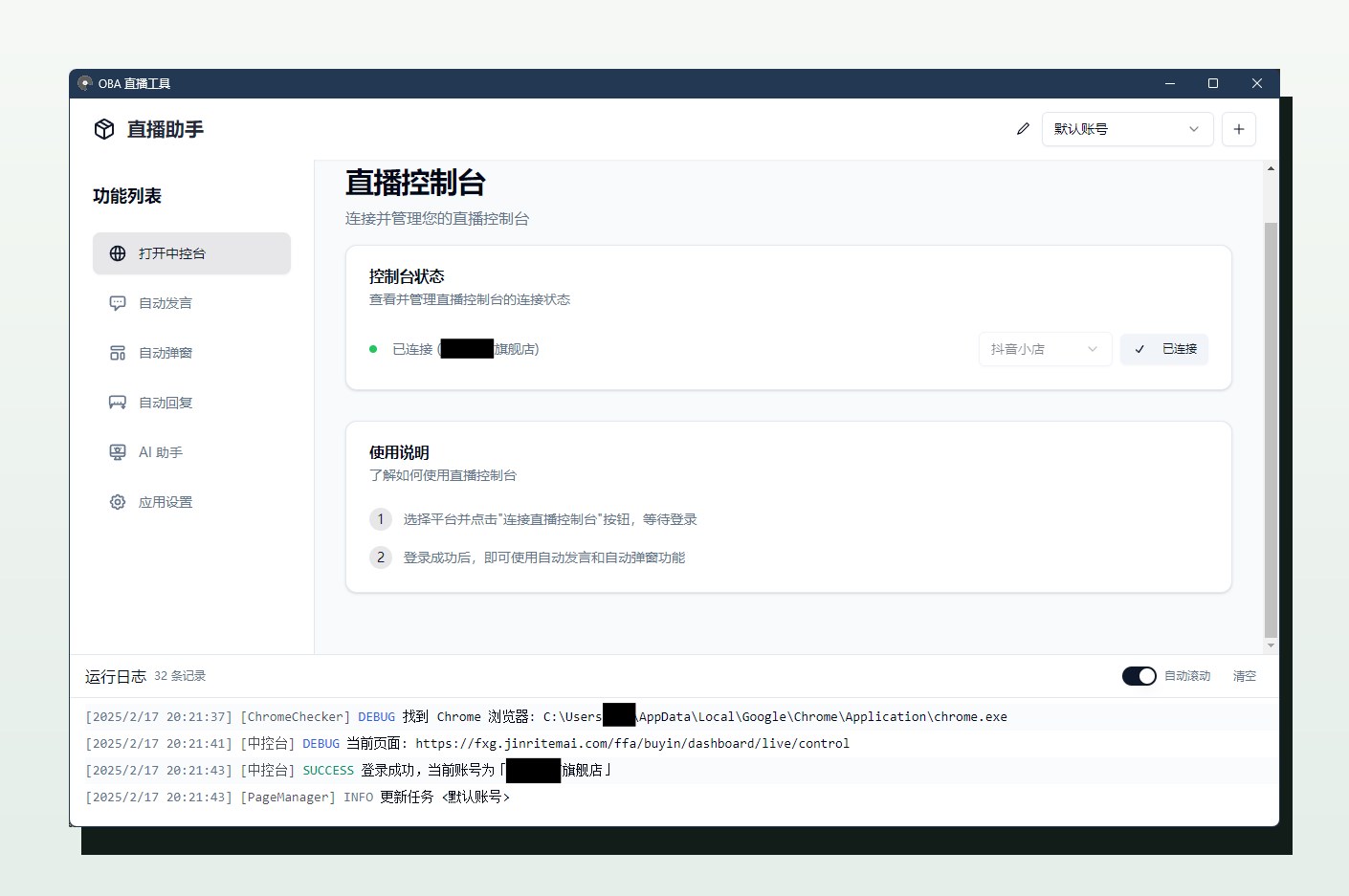Open the 默认账号 account dropdown

(1127, 129)
